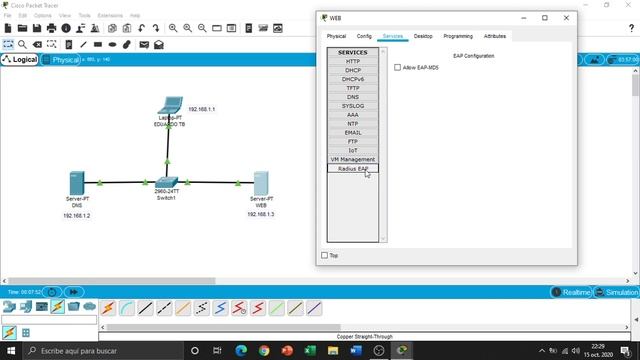Screen dimensions: 640x360
Task: Pick the Console light-blue cable
Action: 127,308
